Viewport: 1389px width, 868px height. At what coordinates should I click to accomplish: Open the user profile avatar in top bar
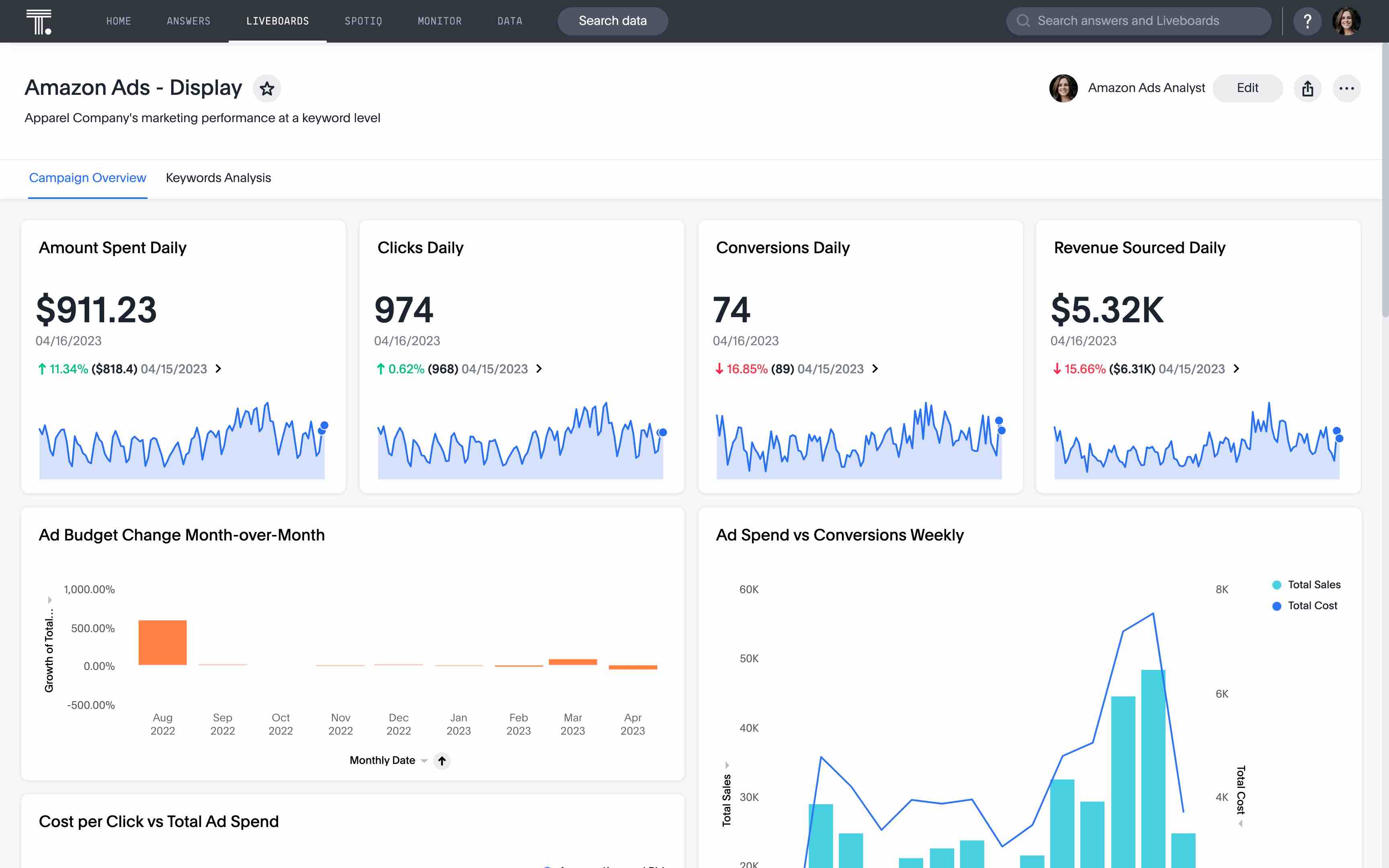[1346, 21]
